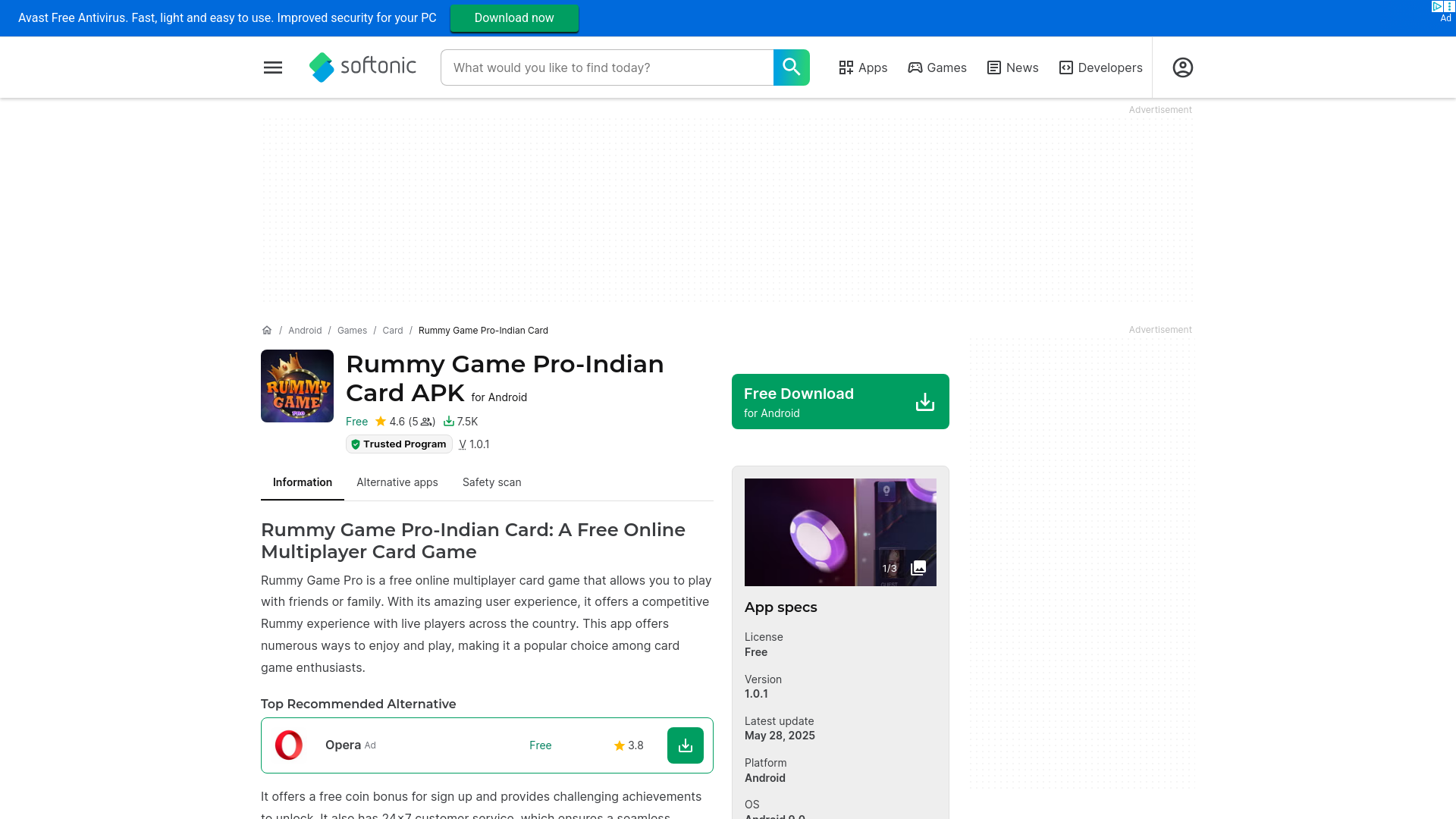Open the News section
This screenshot has height=819, width=1456.
click(x=1012, y=67)
